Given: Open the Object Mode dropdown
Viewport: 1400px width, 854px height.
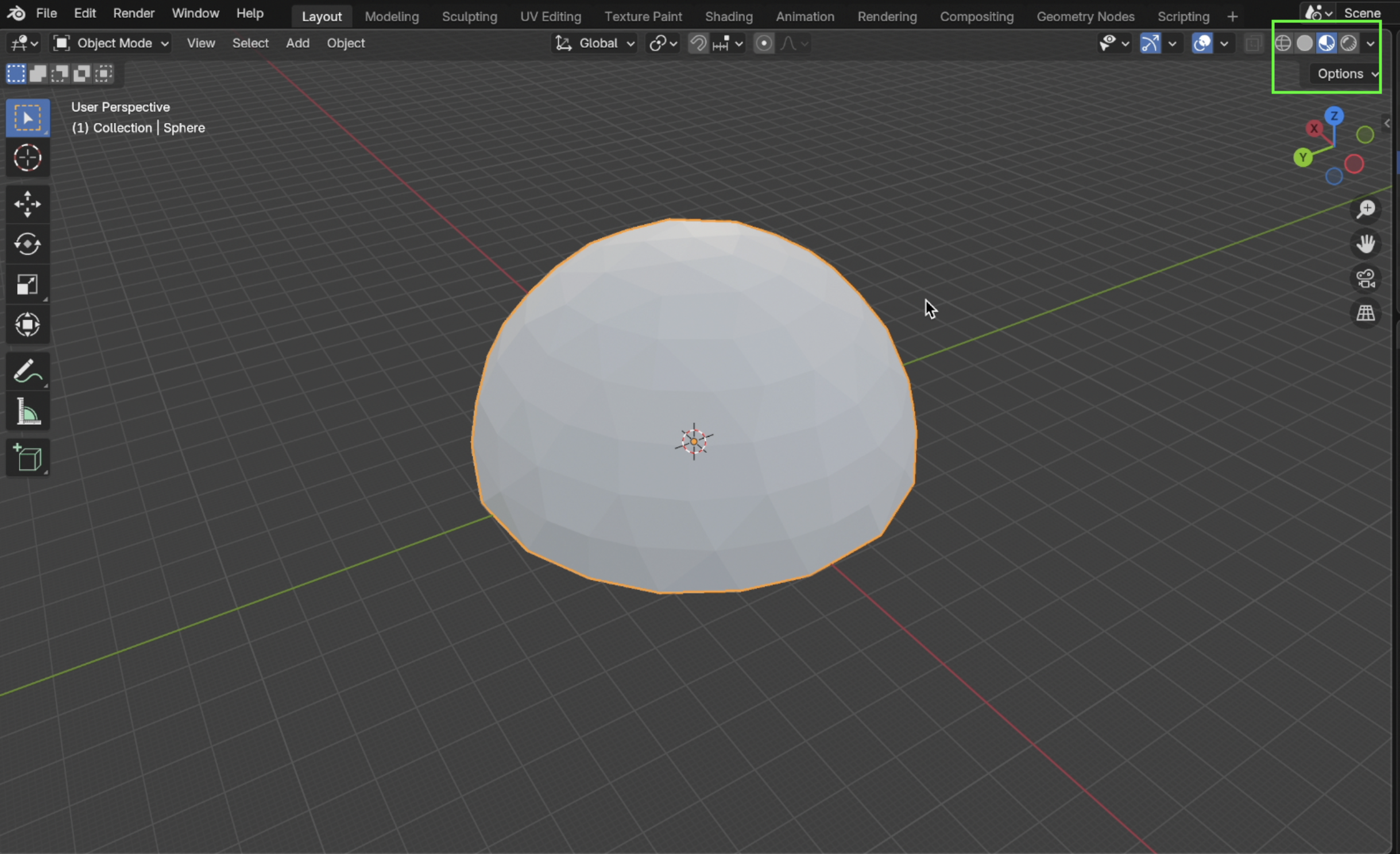Looking at the screenshot, I should (x=111, y=43).
